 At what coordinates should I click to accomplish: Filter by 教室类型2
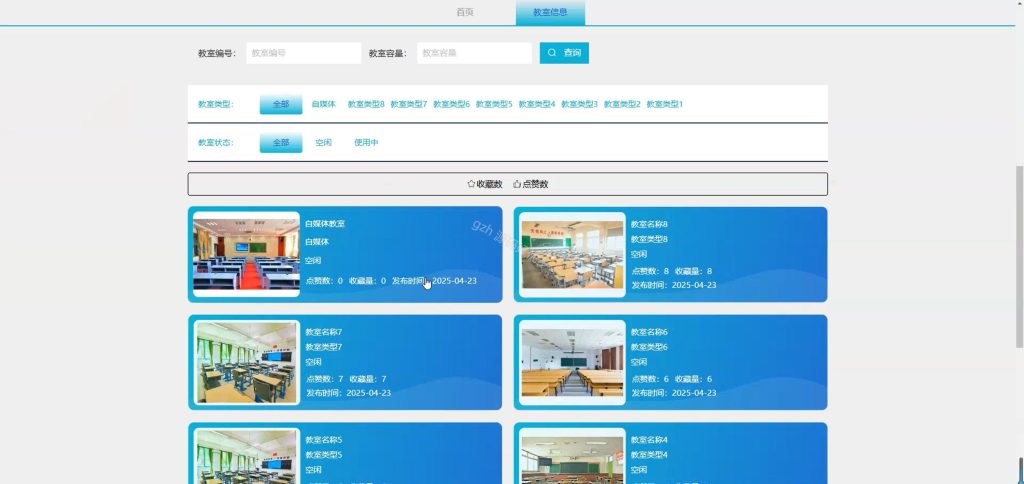[622, 104]
